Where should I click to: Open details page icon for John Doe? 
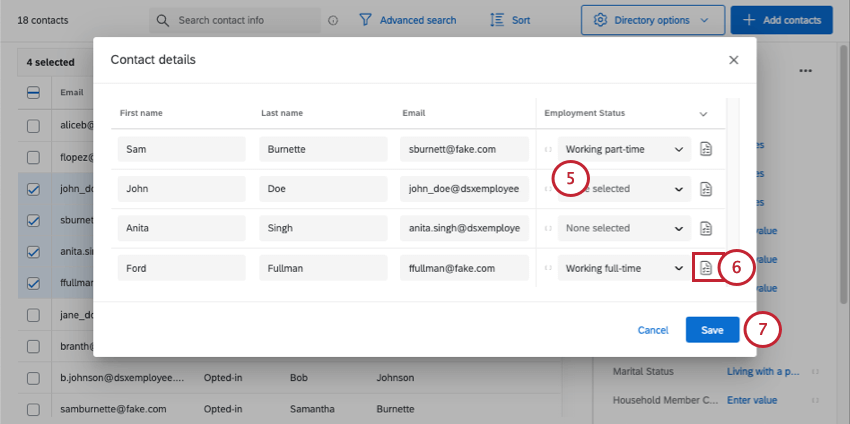[705, 189]
